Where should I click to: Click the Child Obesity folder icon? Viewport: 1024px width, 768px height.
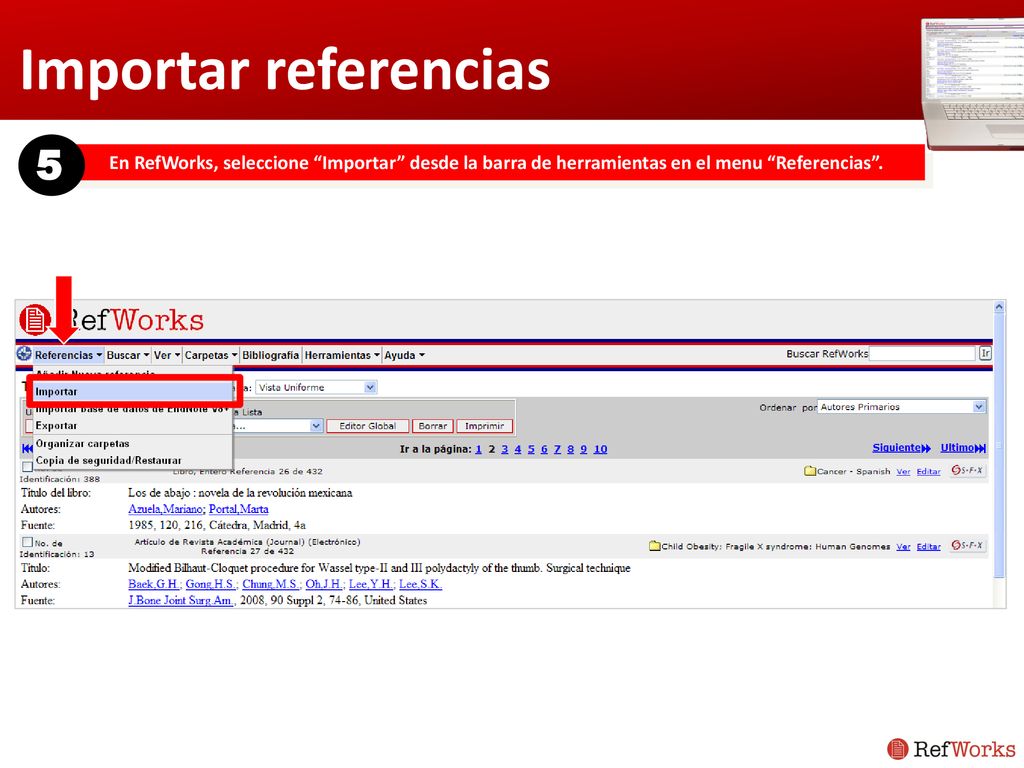click(654, 546)
